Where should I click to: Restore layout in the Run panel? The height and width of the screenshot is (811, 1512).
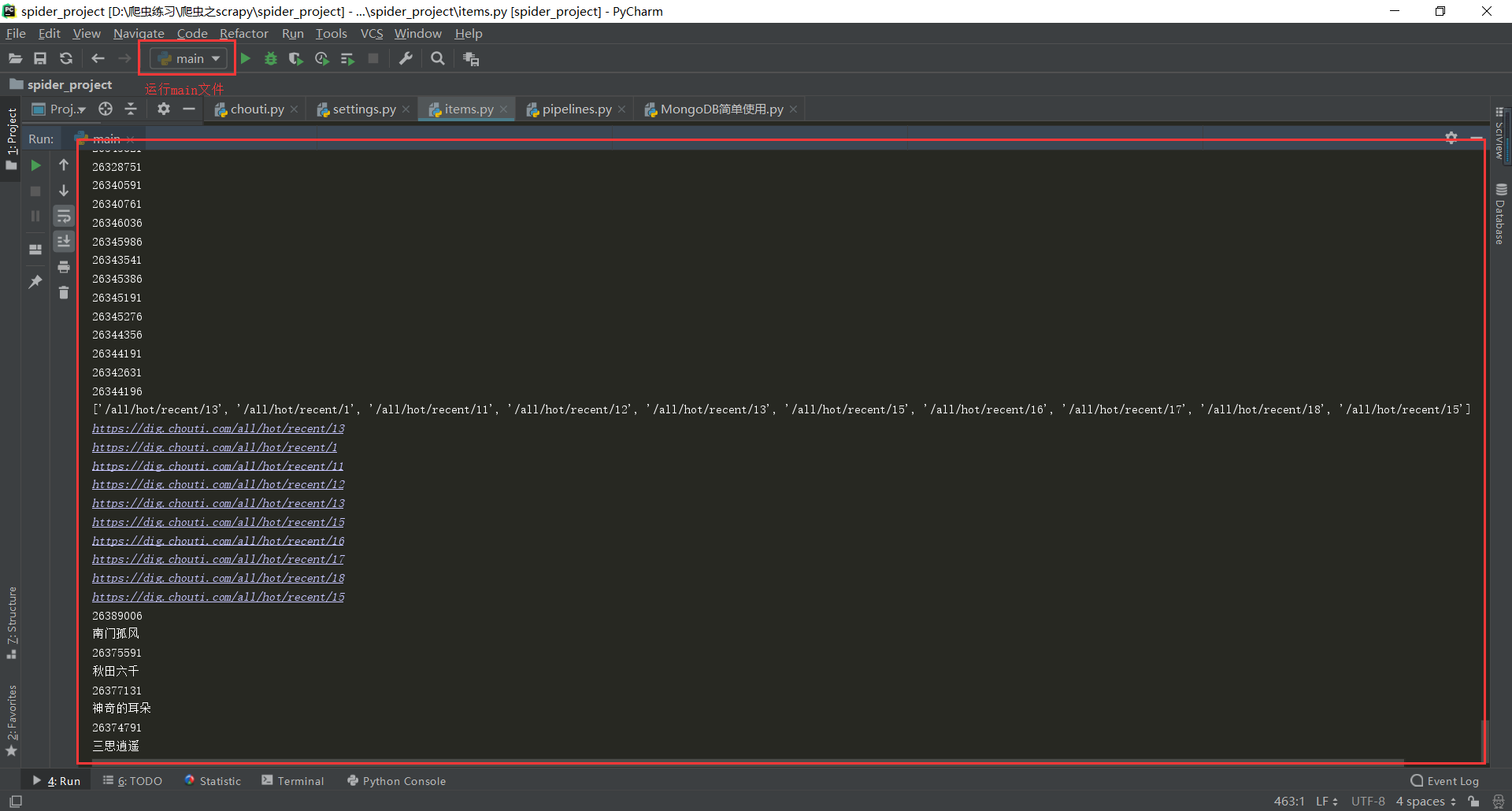pos(35,249)
